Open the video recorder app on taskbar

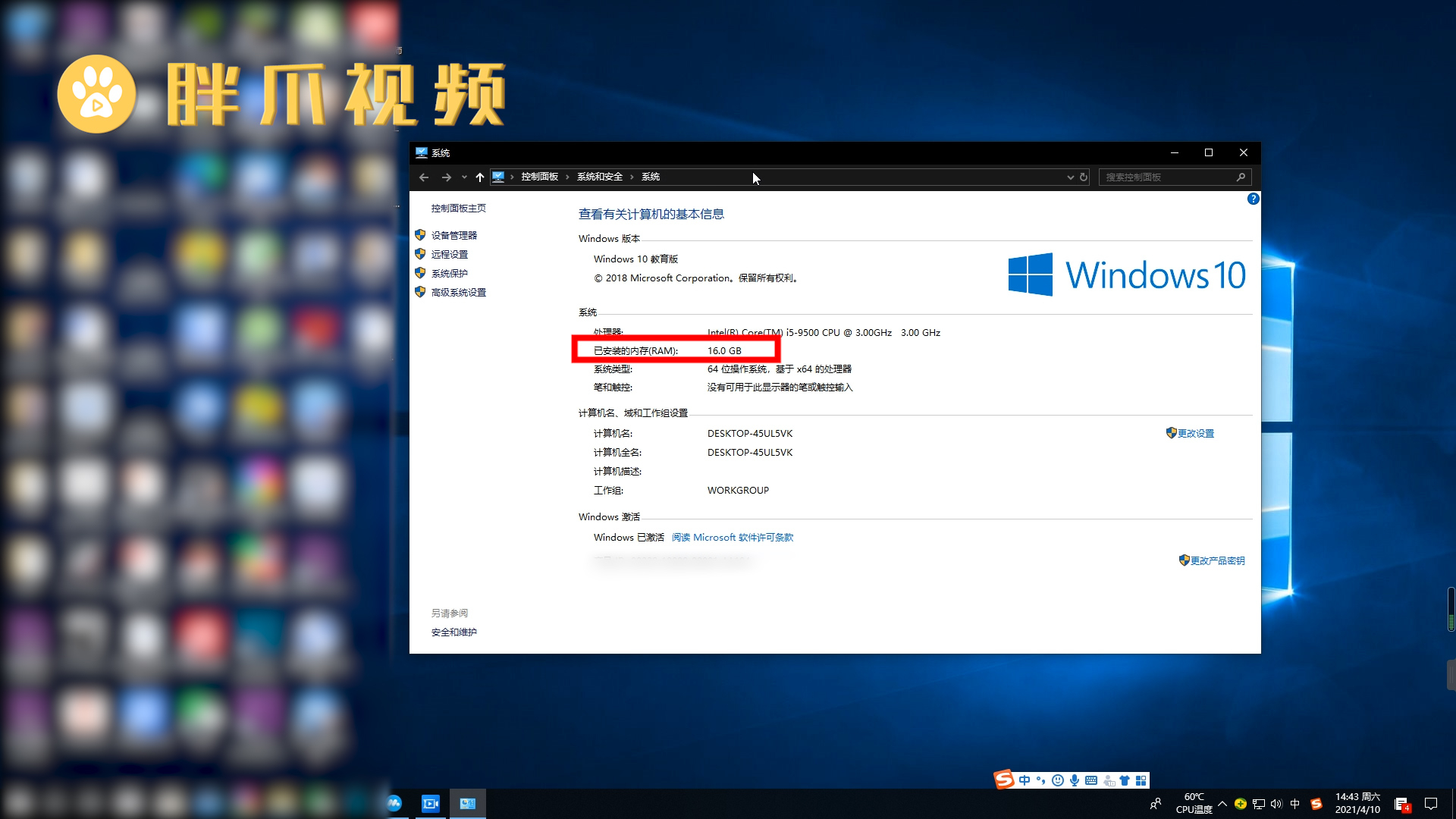431,804
